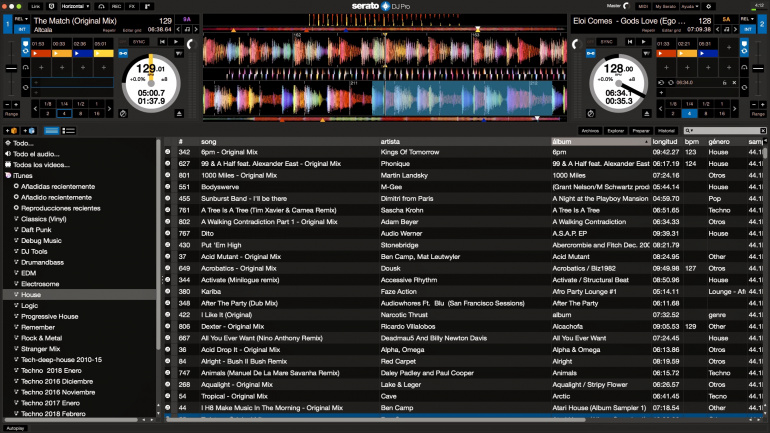The width and height of the screenshot is (770, 433).
Task: Click the Range button on deck 1
Action: click(x=11, y=114)
